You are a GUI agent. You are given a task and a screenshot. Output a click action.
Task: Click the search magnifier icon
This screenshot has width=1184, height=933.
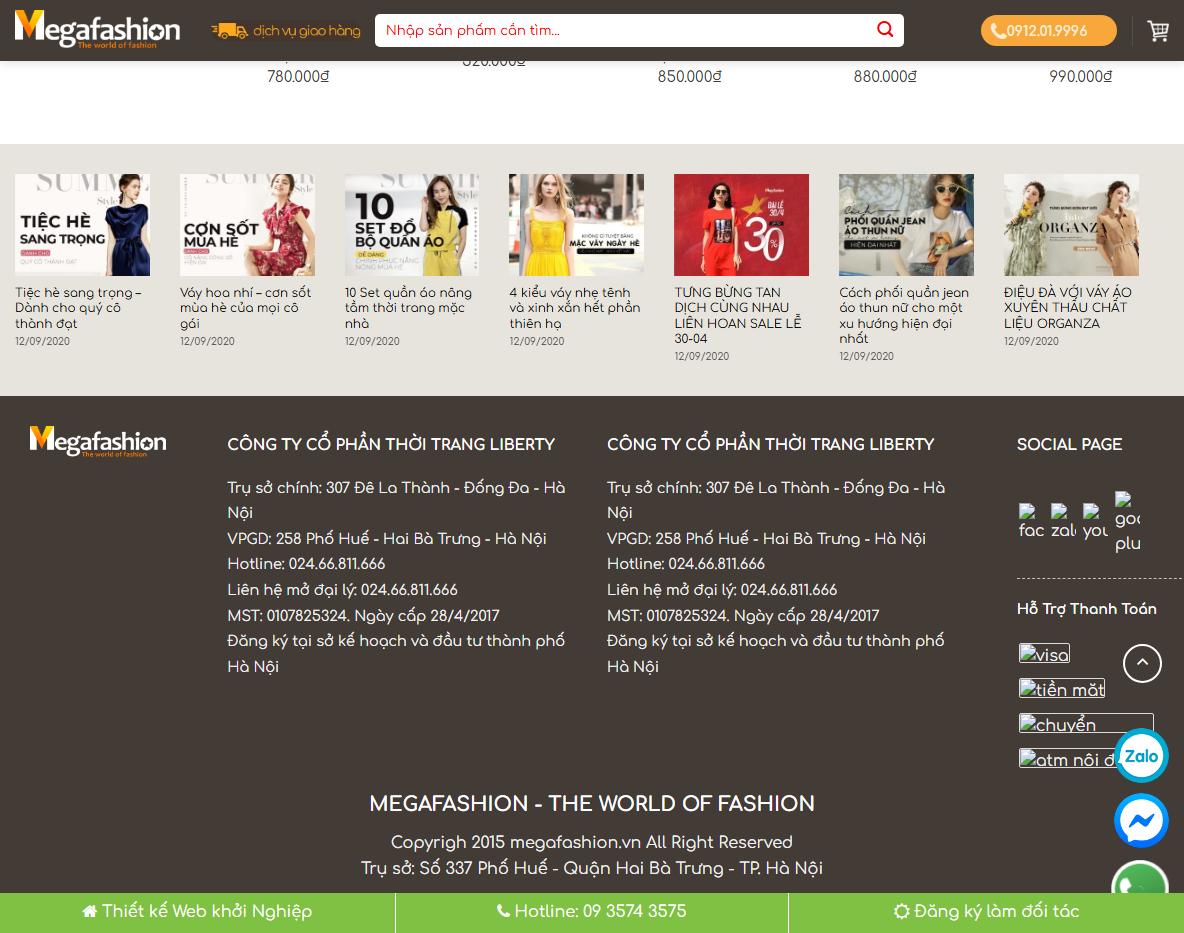click(x=884, y=30)
